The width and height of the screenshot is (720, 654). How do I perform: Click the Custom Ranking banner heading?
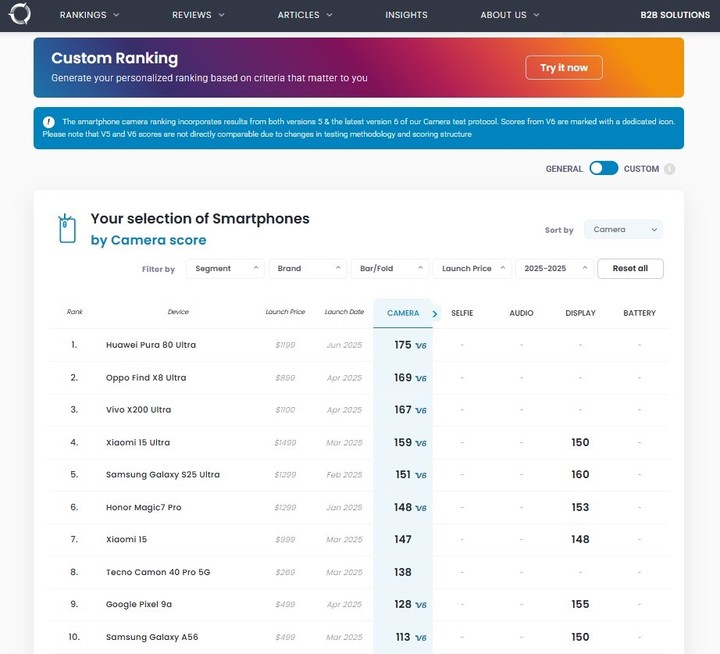pyautogui.click(x=115, y=58)
